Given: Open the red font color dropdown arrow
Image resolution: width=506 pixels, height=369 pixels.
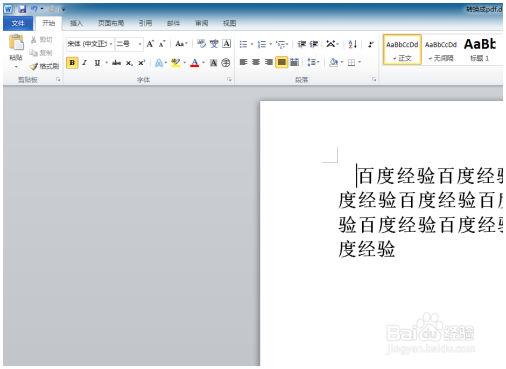Looking at the screenshot, I should click(203, 63).
